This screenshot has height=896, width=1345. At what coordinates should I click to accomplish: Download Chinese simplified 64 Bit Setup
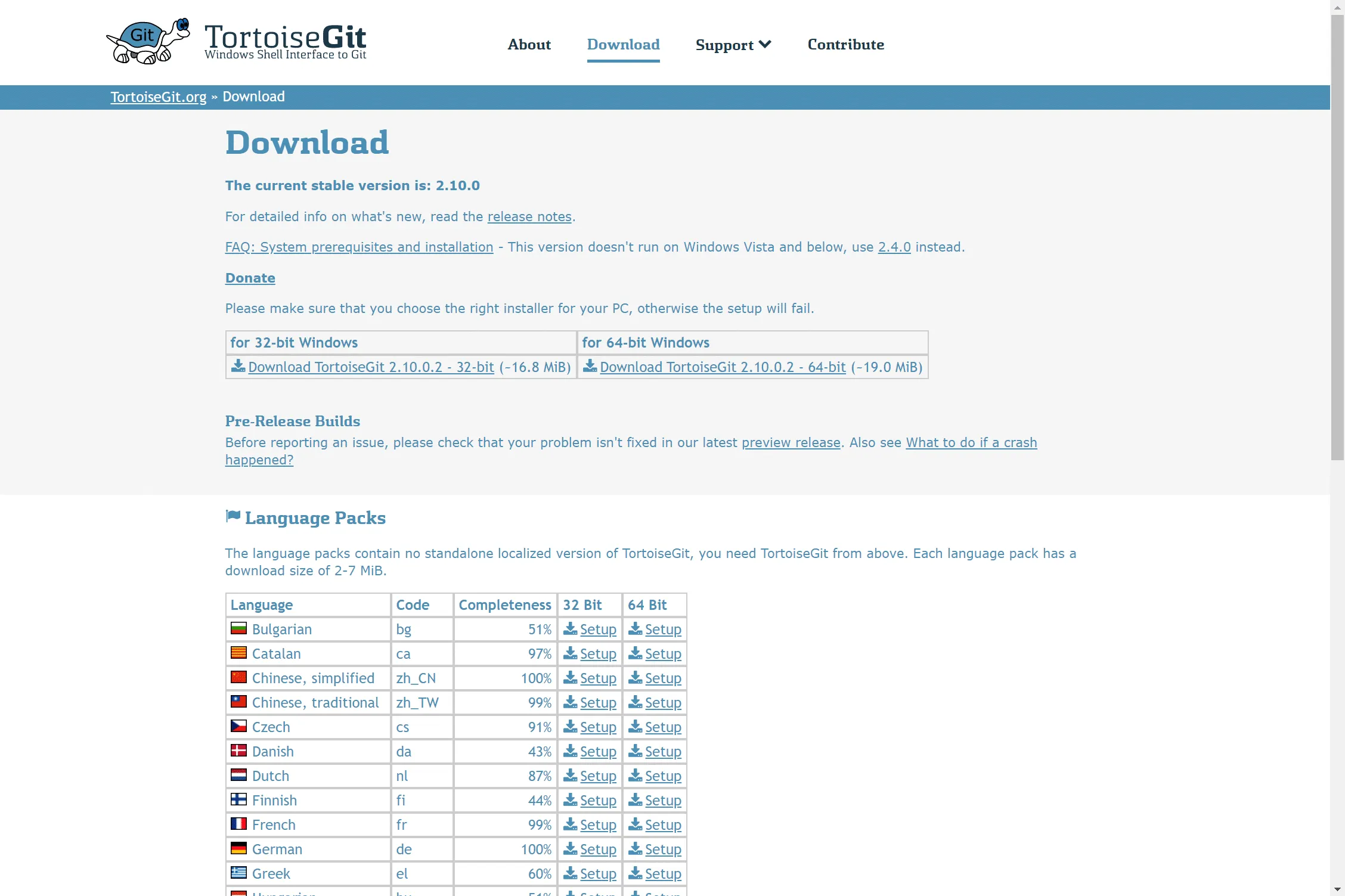pyautogui.click(x=664, y=678)
